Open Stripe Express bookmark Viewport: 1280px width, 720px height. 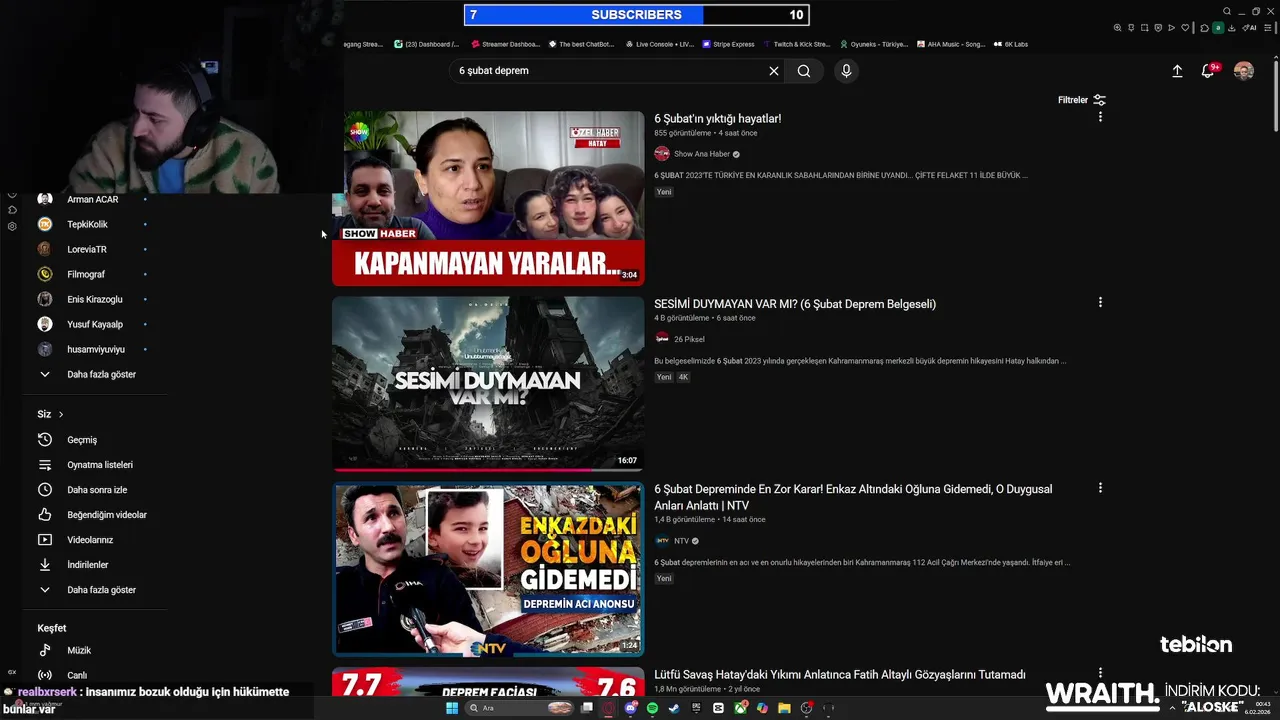(x=728, y=44)
